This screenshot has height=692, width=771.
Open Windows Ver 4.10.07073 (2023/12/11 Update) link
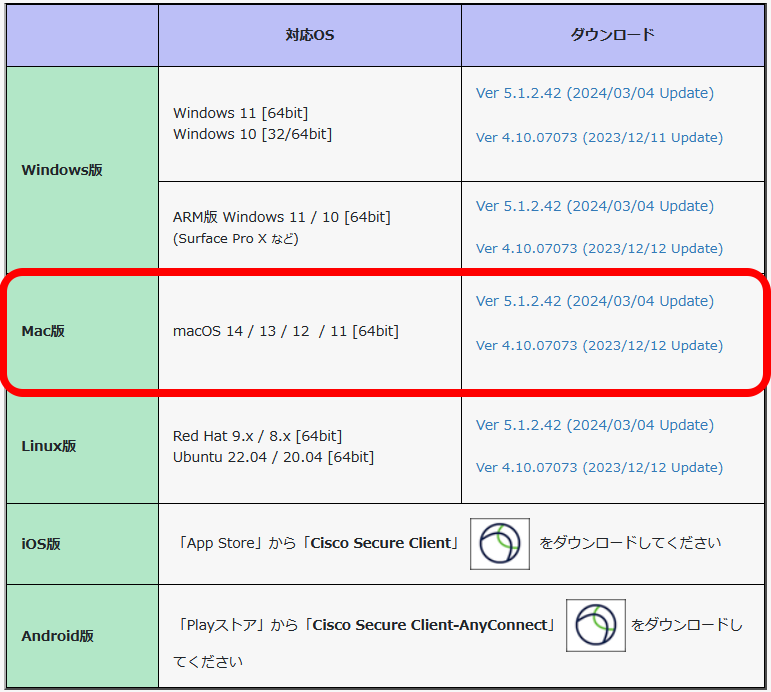click(x=598, y=137)
